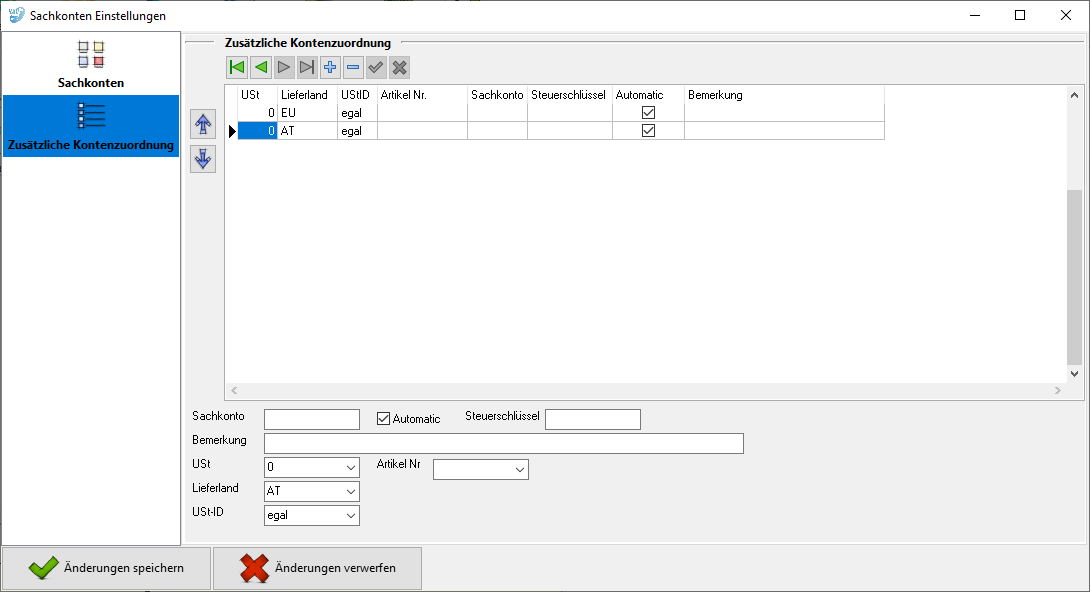Image resolution: width=1090 pixels, height=592 pixels.
Task: Delete record with the minus icon
Action: tap(353, 68)
